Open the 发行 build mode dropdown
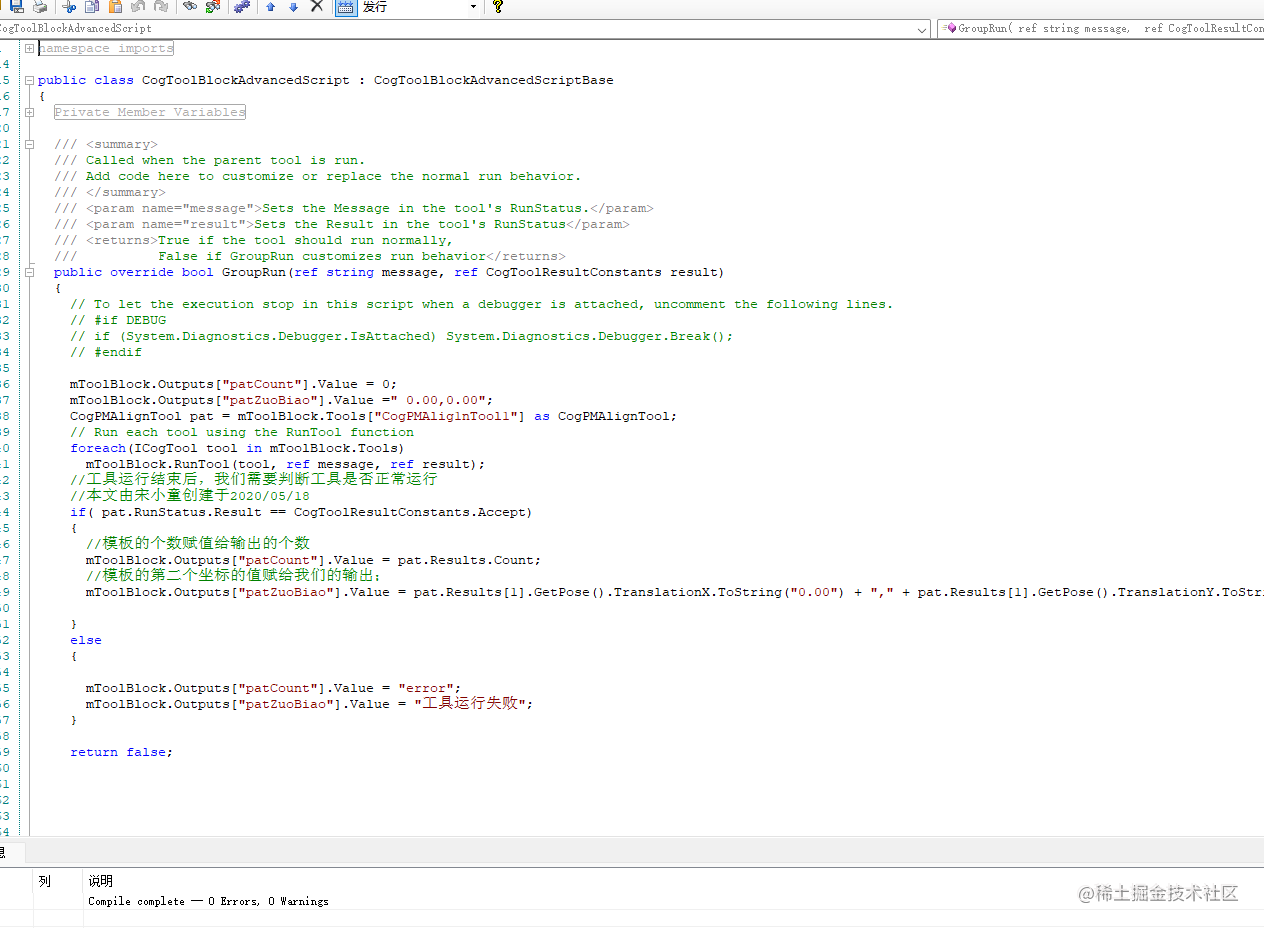The height and width of the screenshot is (928, 1264). click(x=473, y=6)
